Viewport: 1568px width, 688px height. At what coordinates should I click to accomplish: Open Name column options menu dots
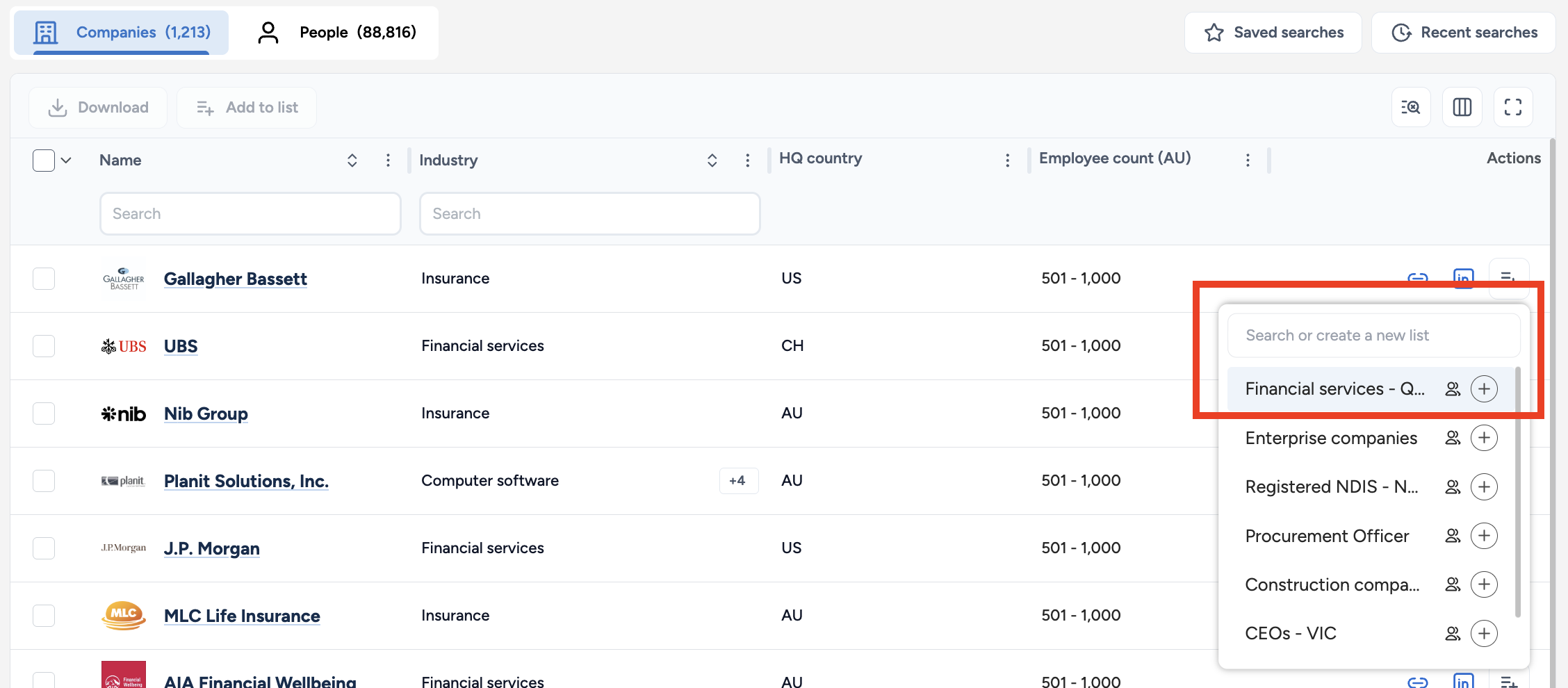pos(388,161)
